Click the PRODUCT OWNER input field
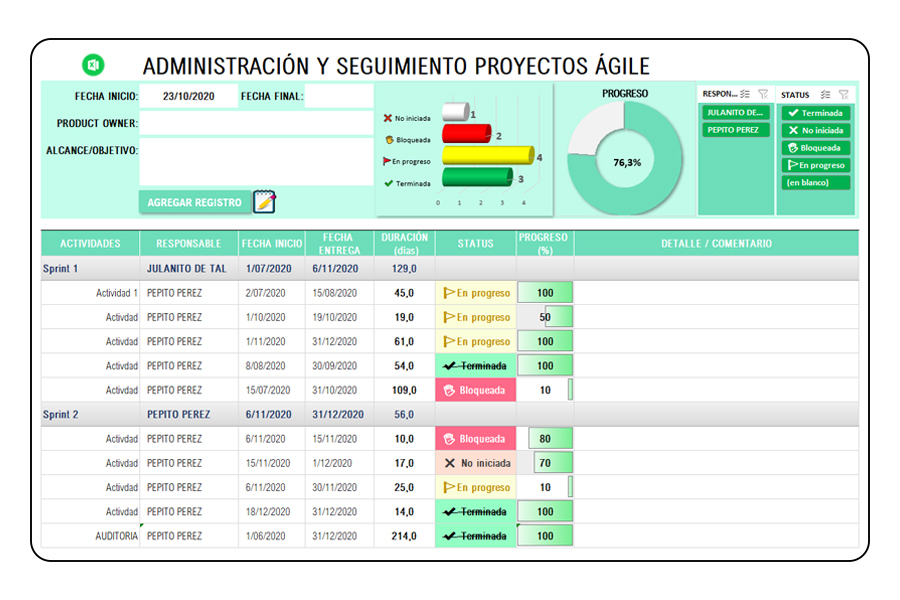 click(x=256, y=123)
